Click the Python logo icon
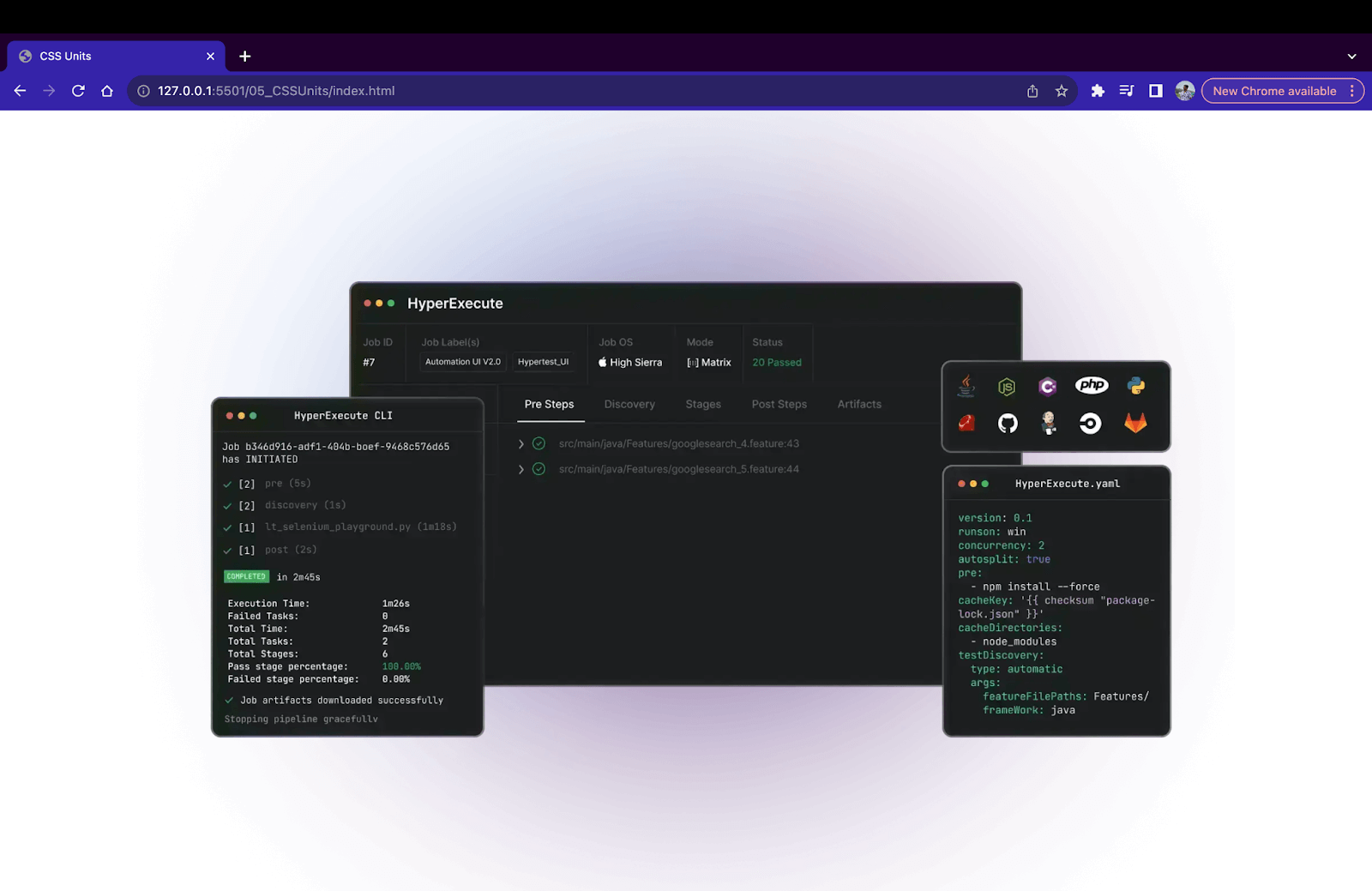 [x=1136, y=386]
